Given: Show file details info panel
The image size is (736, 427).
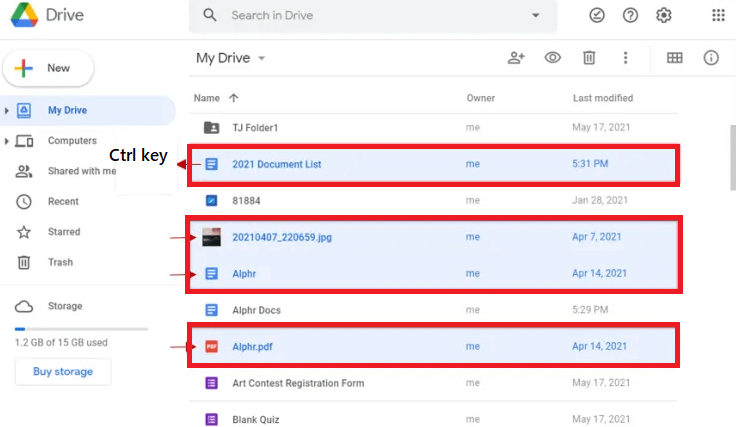Looking at the screenshot, I should (x=711, y=58).
